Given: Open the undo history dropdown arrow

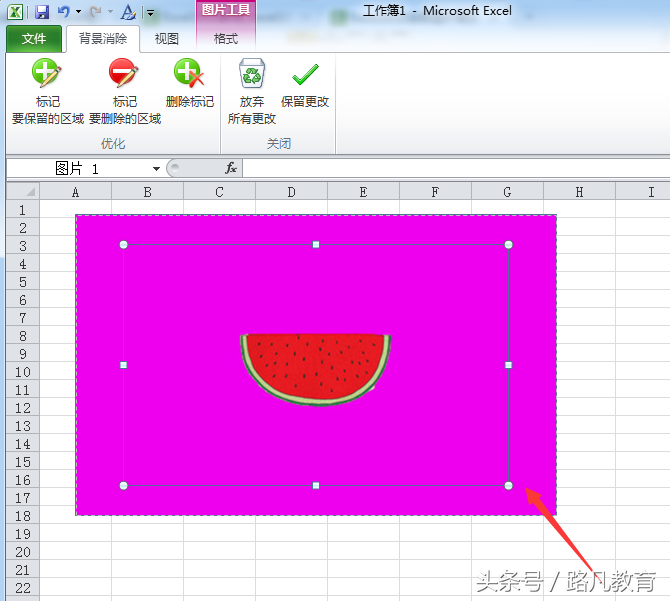Looking at the screenshot, I should coord(78,12).
